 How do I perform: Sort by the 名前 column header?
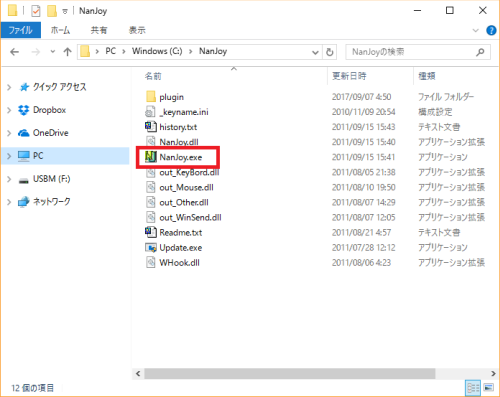pyautogui.click(x=153, y=76)
